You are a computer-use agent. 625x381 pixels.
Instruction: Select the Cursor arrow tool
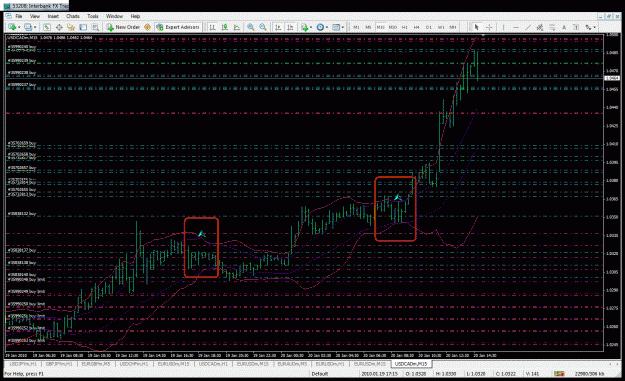(x=476, y=27)
